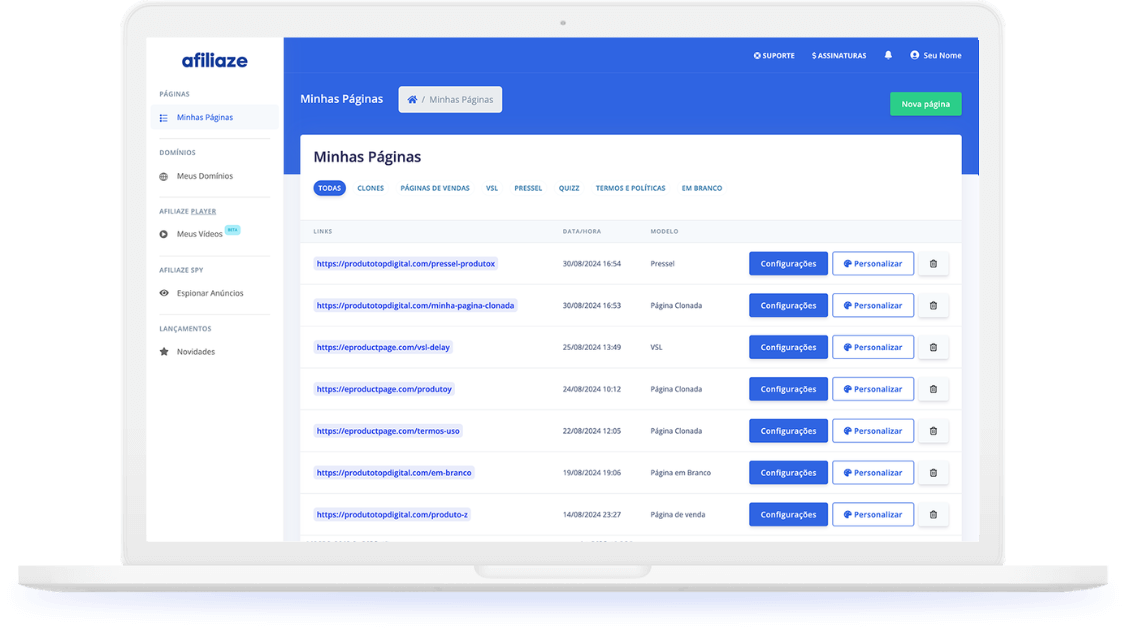Click trash icon for em-branco row

click(933, 473)
